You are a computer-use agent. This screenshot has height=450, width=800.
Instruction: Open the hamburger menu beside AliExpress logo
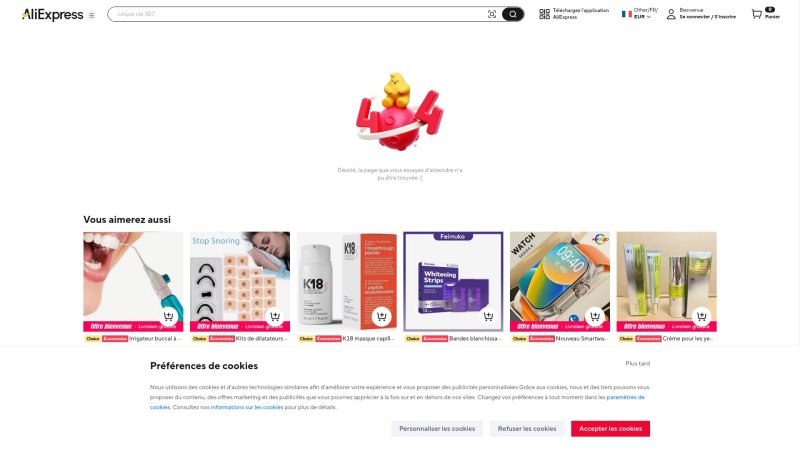click(x=92, y=15)
